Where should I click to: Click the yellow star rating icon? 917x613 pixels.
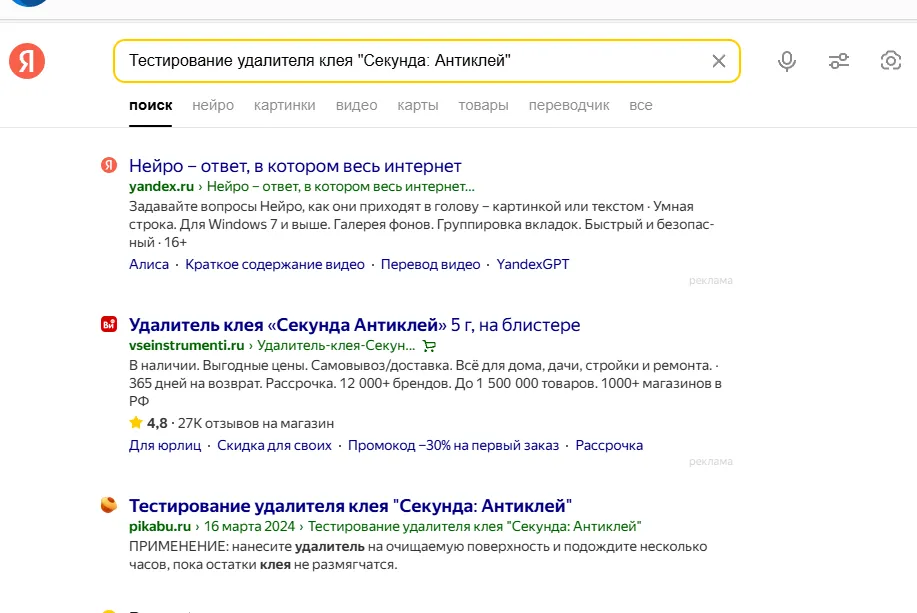pyautogui.click(x=136, y=422)
